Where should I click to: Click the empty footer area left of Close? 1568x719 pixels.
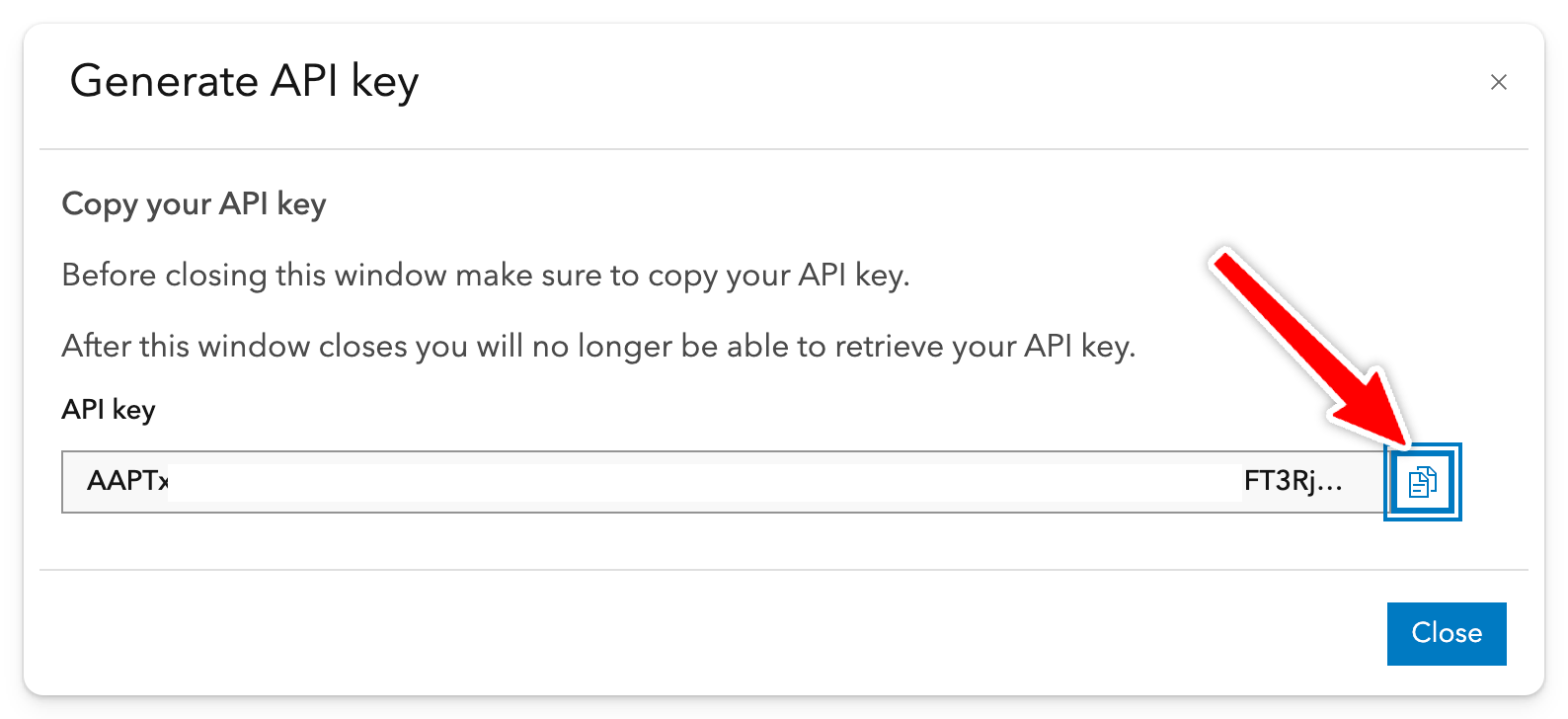pyautogui.click(x=691, y=633)
